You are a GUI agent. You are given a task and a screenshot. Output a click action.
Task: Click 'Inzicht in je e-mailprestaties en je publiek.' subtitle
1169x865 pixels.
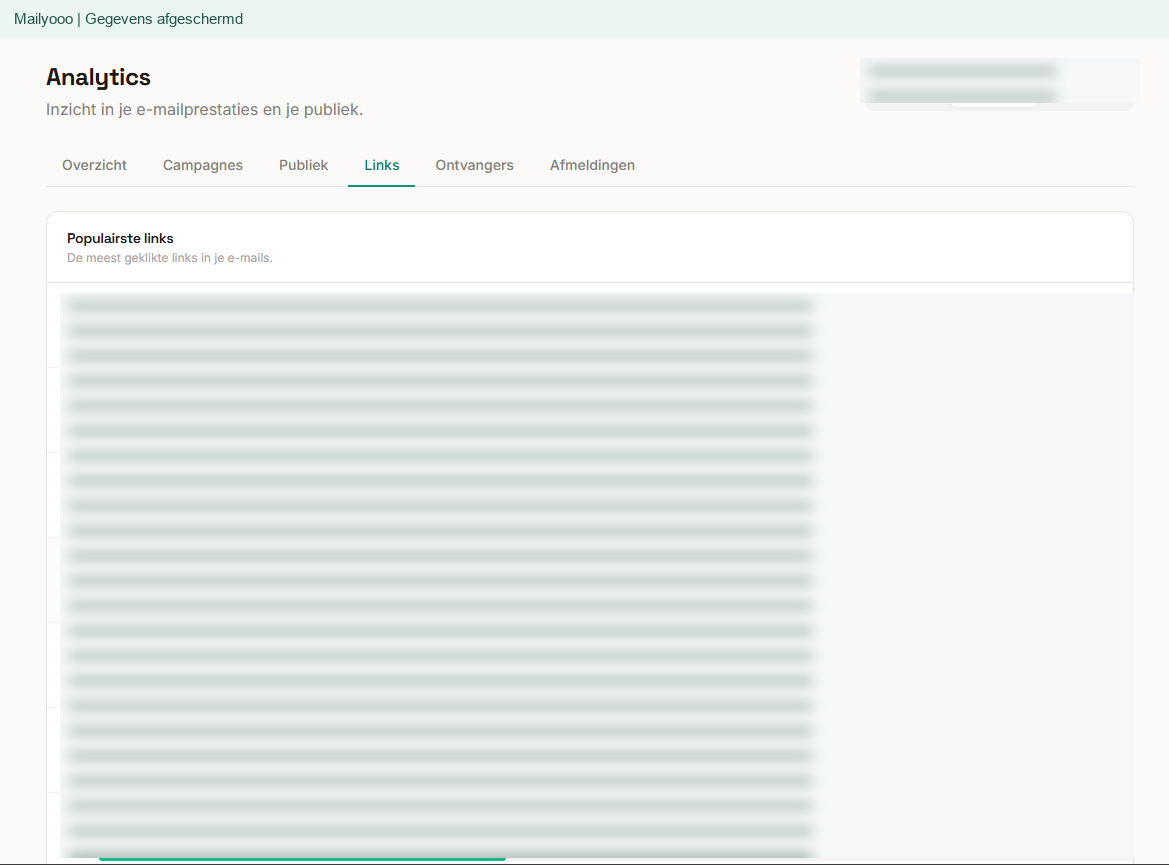click(x=204, y=110)
